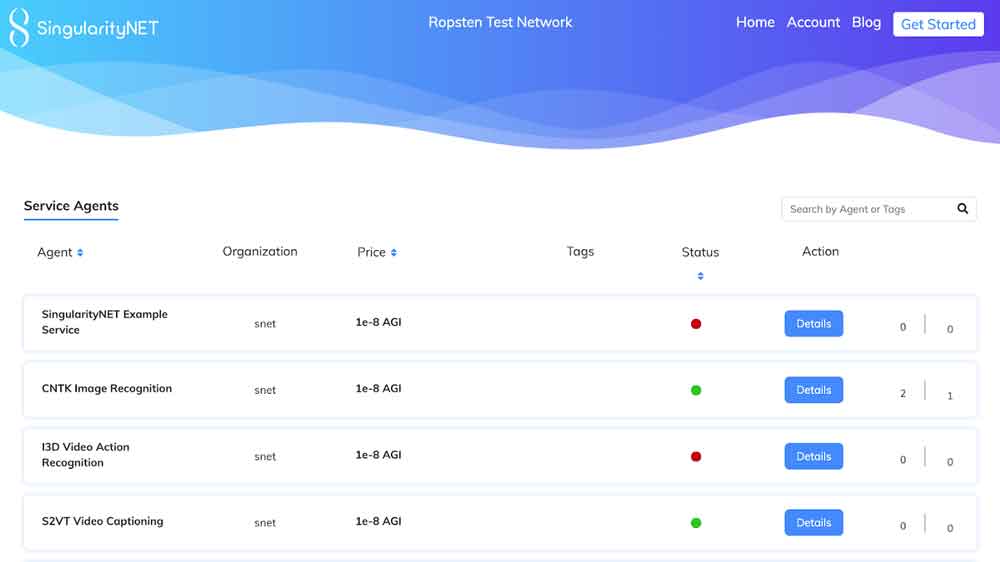Select the Service Agents tab
This screenshot has width=1000, height=562.
click(x=71, y=206)
